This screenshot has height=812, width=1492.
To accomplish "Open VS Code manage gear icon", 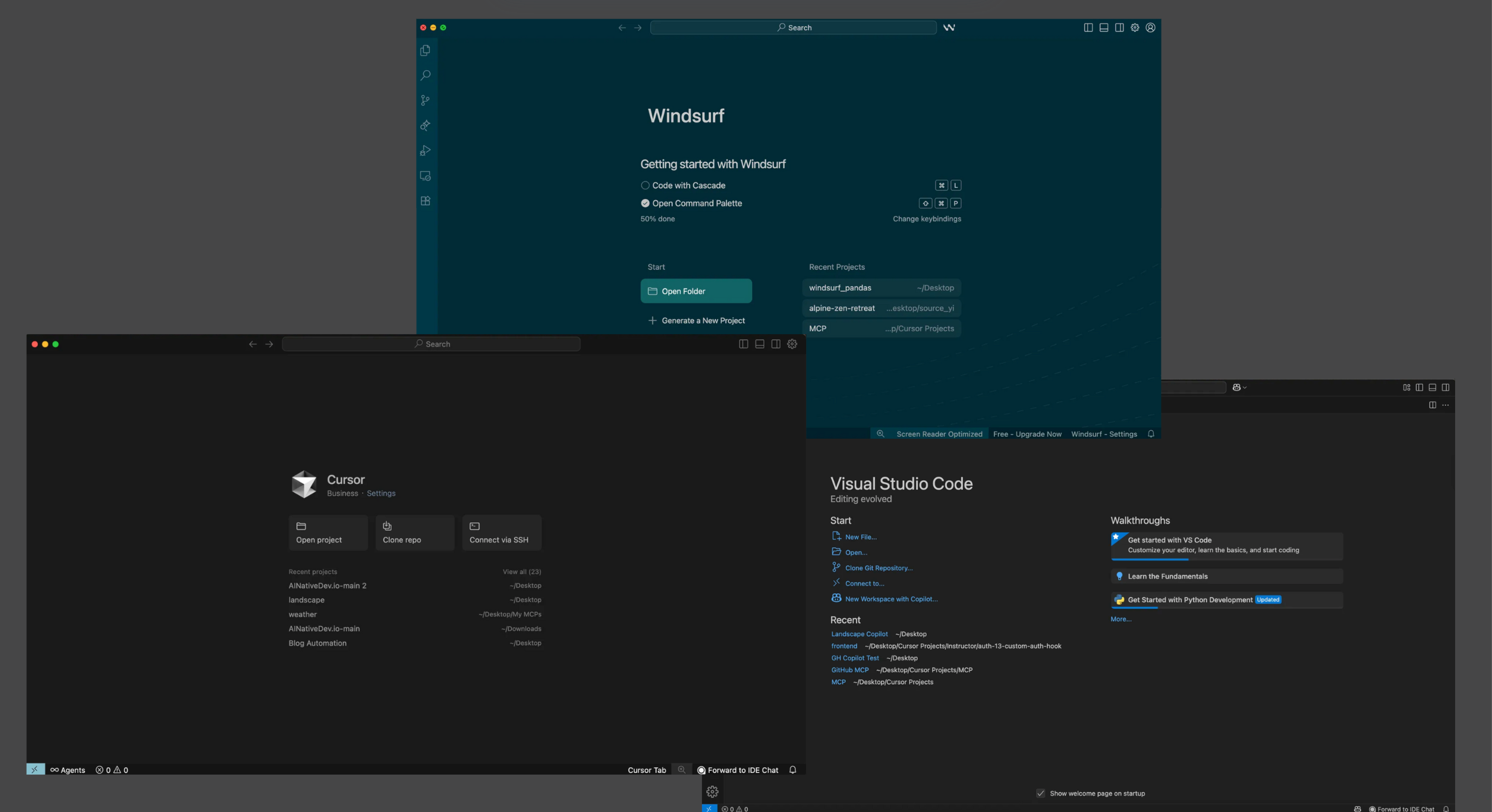I will [x=712, y=792].
